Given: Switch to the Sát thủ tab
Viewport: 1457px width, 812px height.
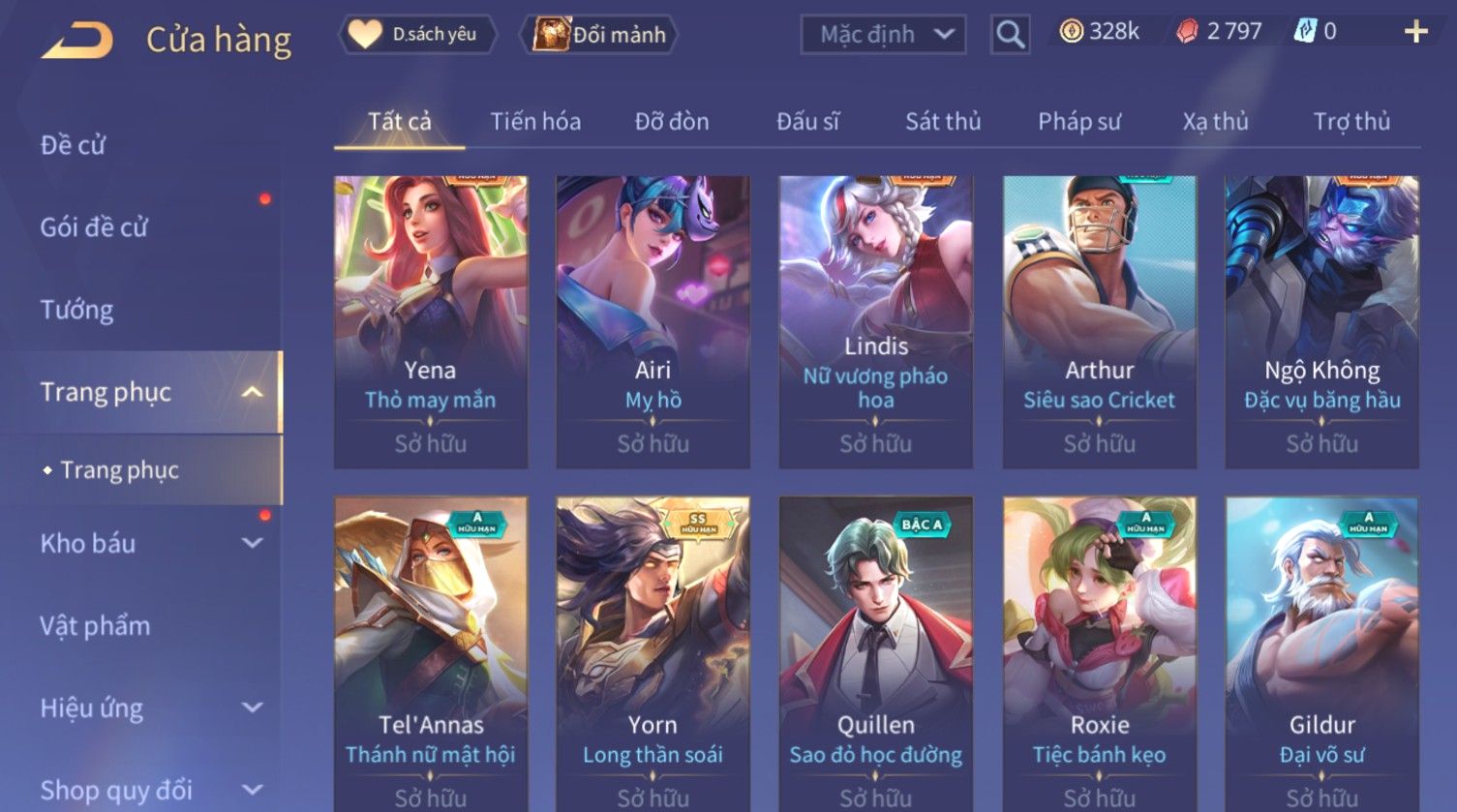Looking at the screenshot, I should click(x=943, y=122).
